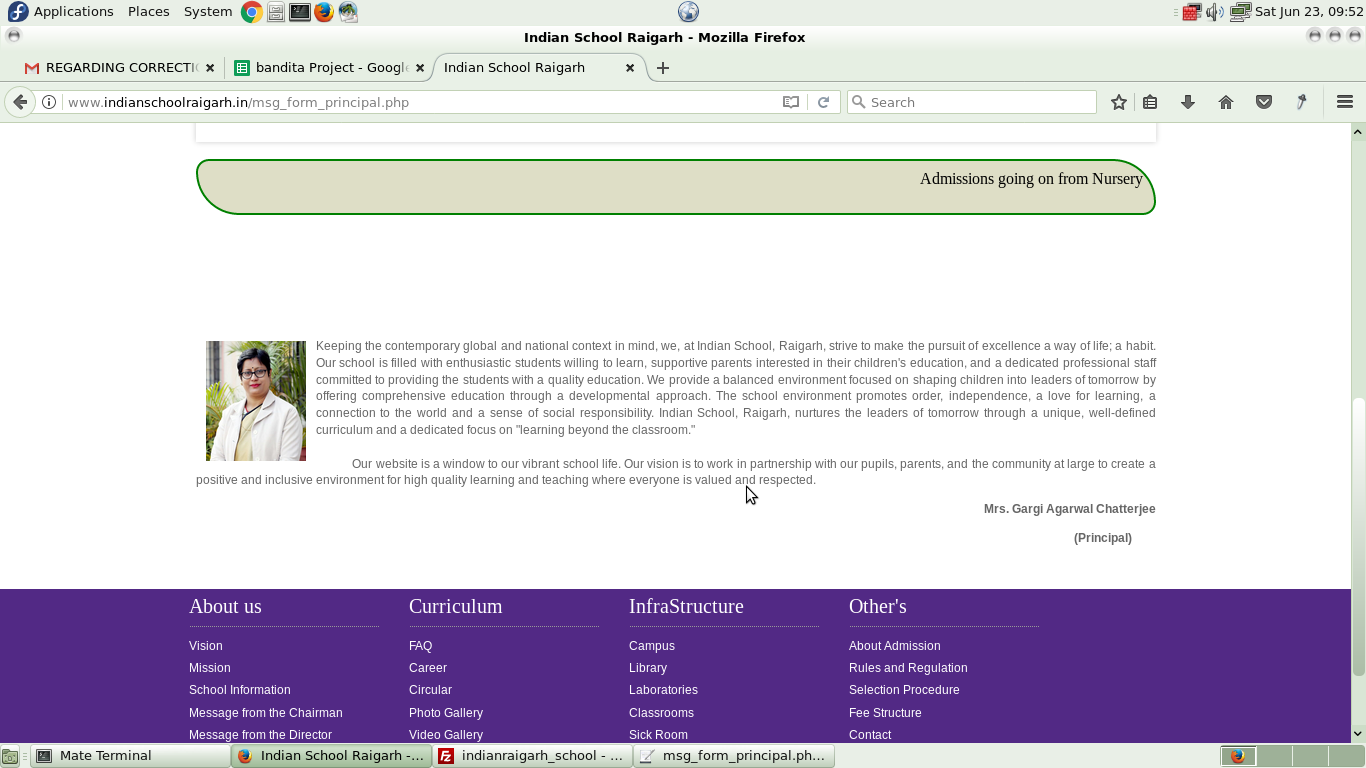
Task: Open file manager icon in top panel
Action: [x=276, y=12]
